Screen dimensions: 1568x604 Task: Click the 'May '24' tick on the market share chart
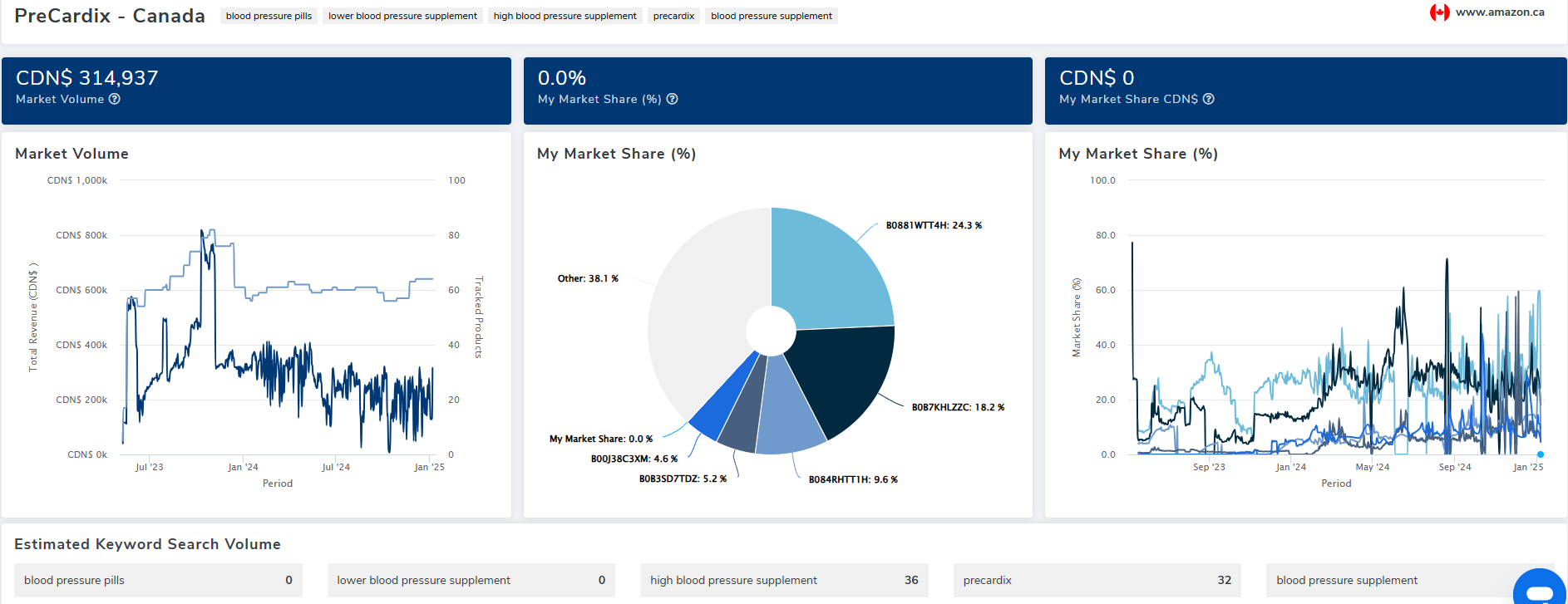click(1373, 467)
